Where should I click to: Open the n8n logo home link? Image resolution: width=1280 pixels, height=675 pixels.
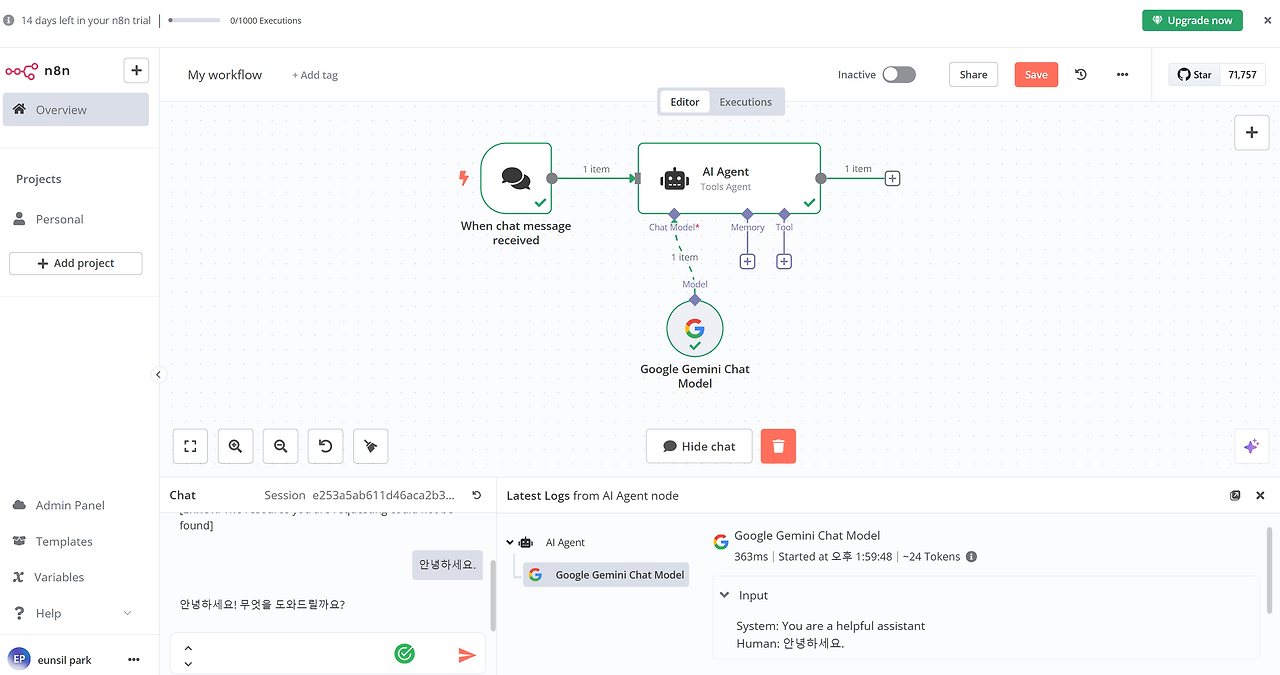pos(38,71)
